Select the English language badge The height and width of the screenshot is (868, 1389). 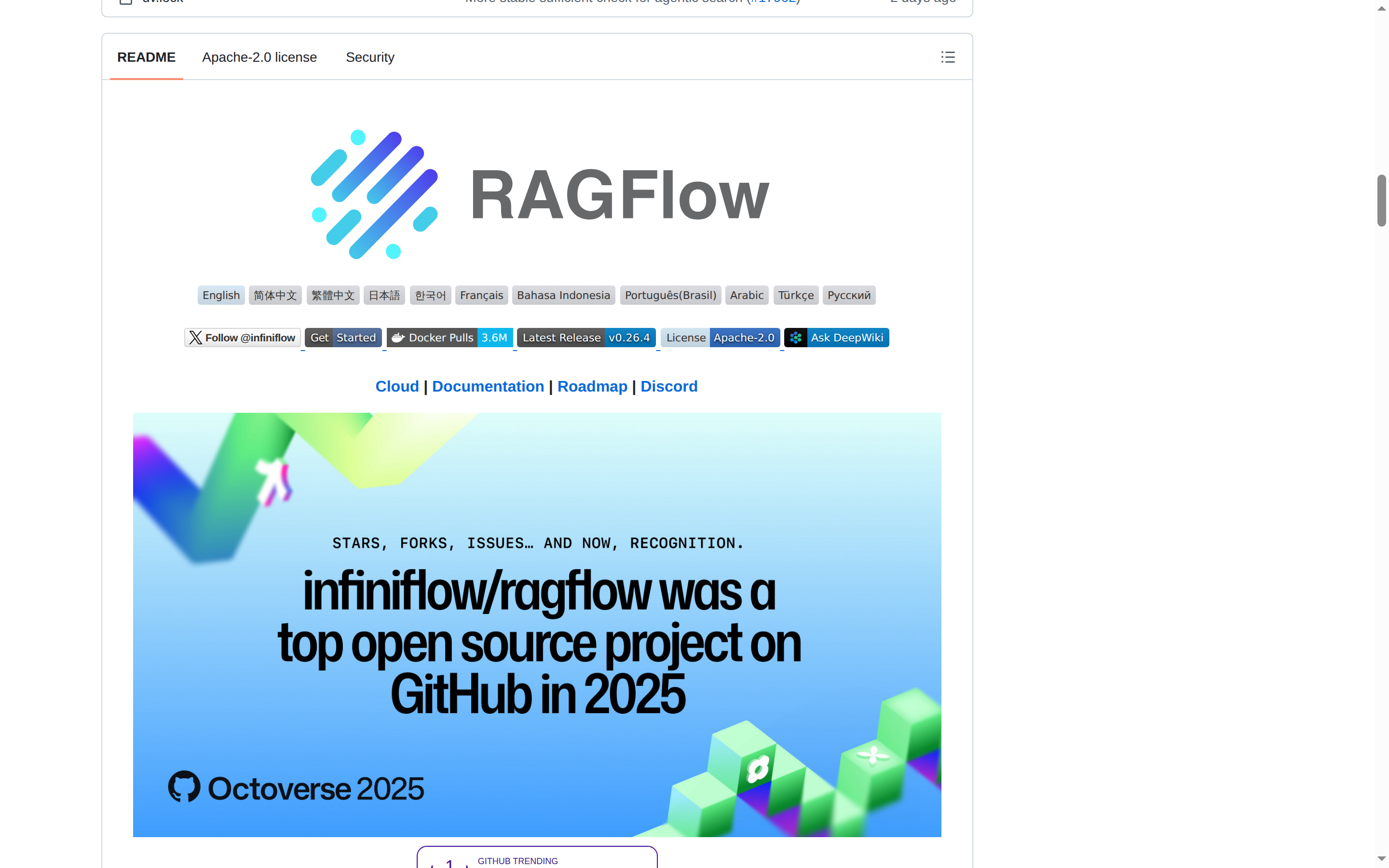[221, 295]
